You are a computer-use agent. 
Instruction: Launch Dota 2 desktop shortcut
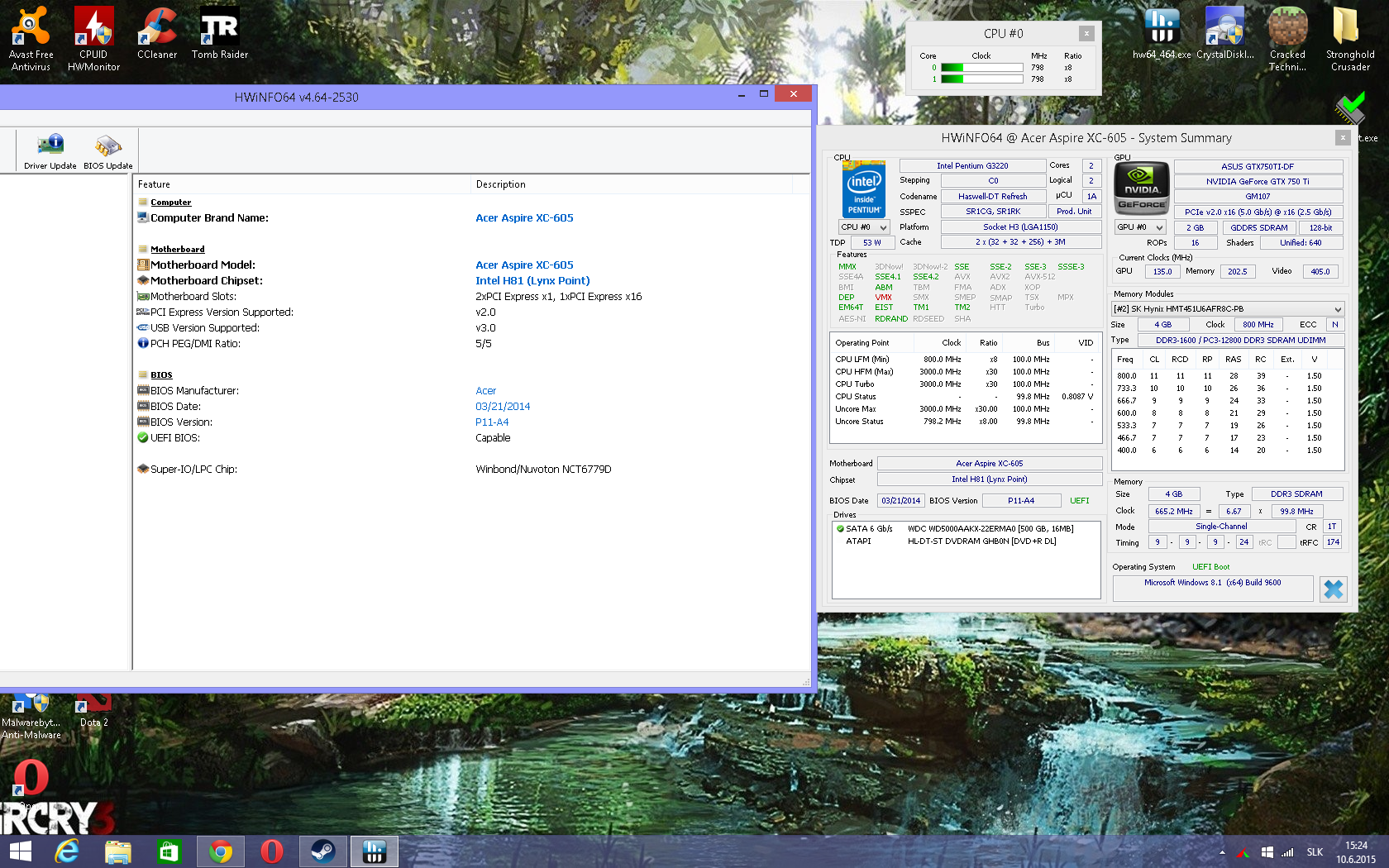pos(93,711)
